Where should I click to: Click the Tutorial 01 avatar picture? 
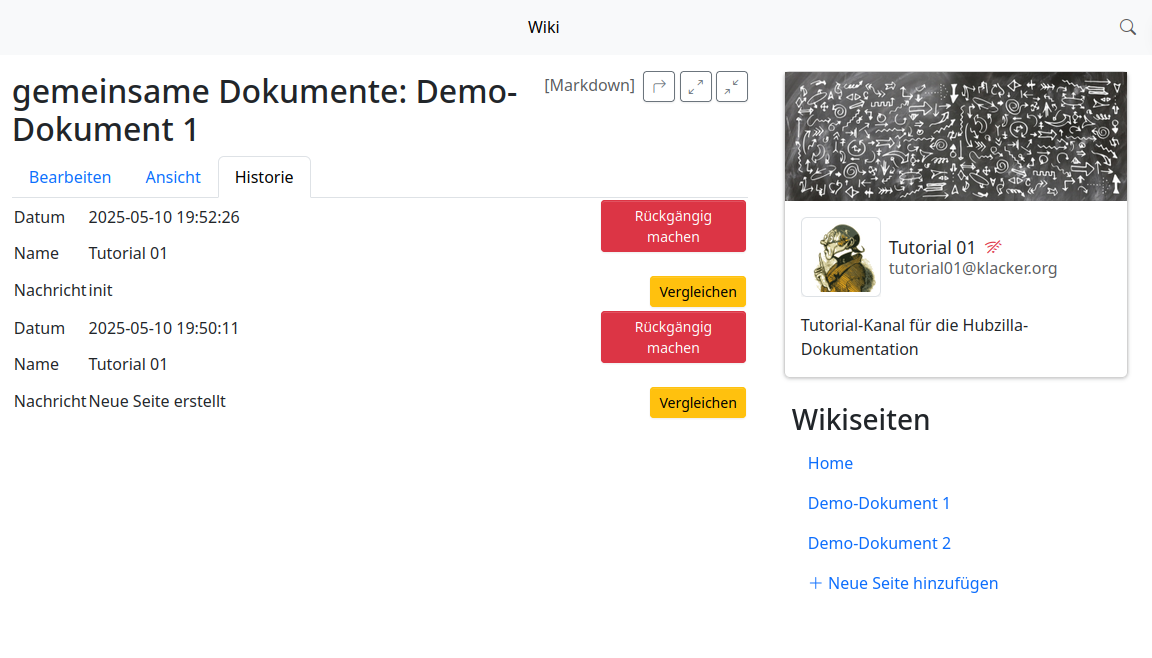[841, 257]
